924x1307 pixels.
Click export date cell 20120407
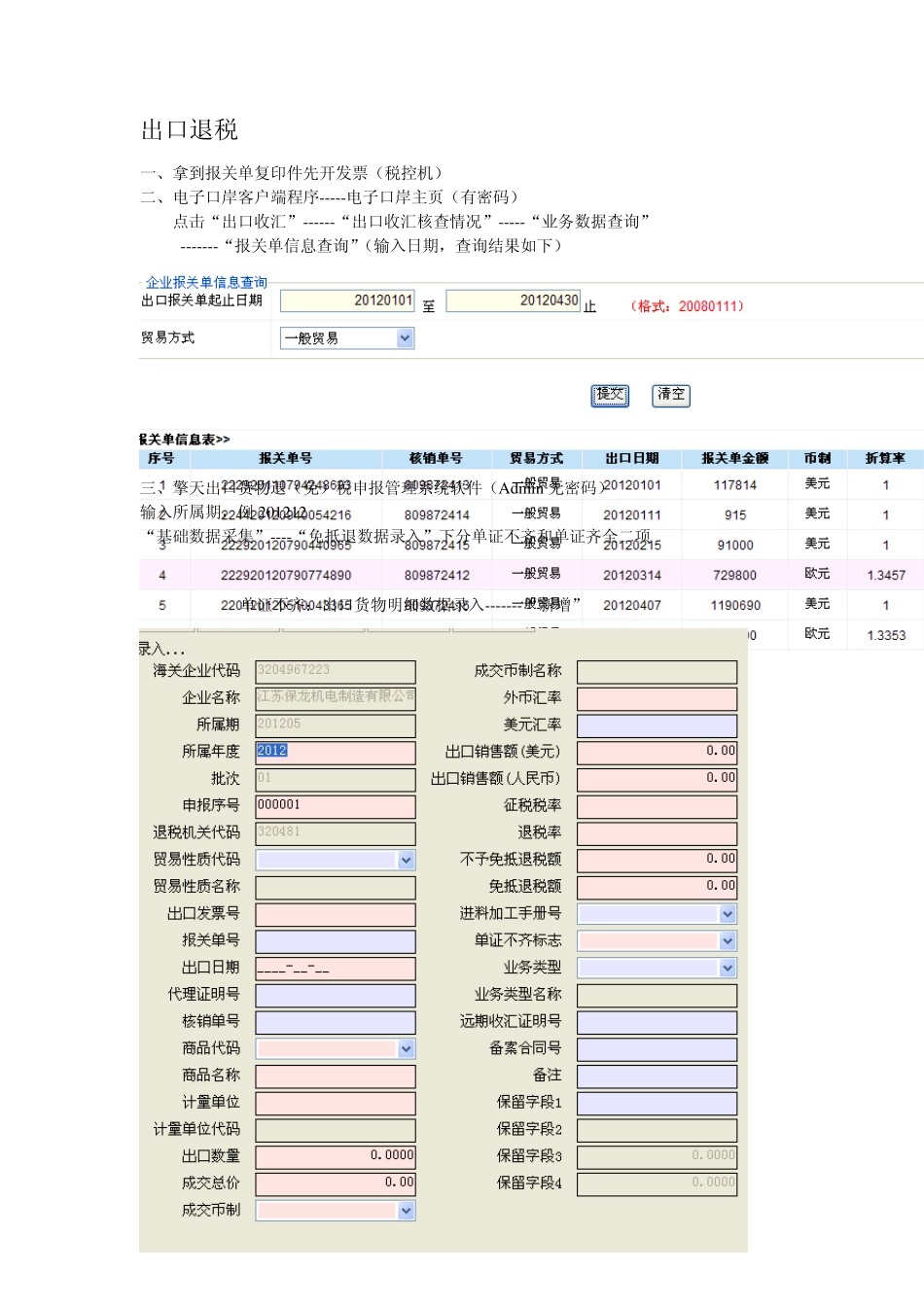pos(632,606)
